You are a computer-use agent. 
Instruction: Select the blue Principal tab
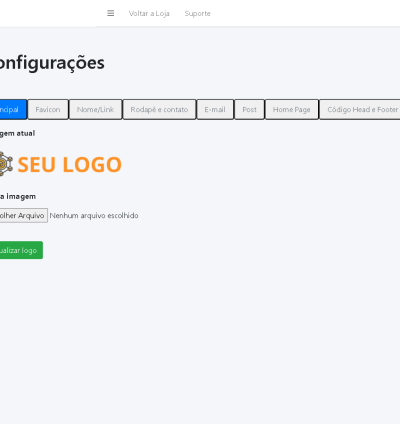pos(13,109)
